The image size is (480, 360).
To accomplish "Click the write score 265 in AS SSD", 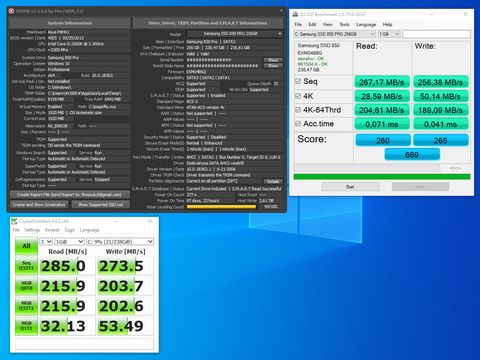I will tap(441, 140).
